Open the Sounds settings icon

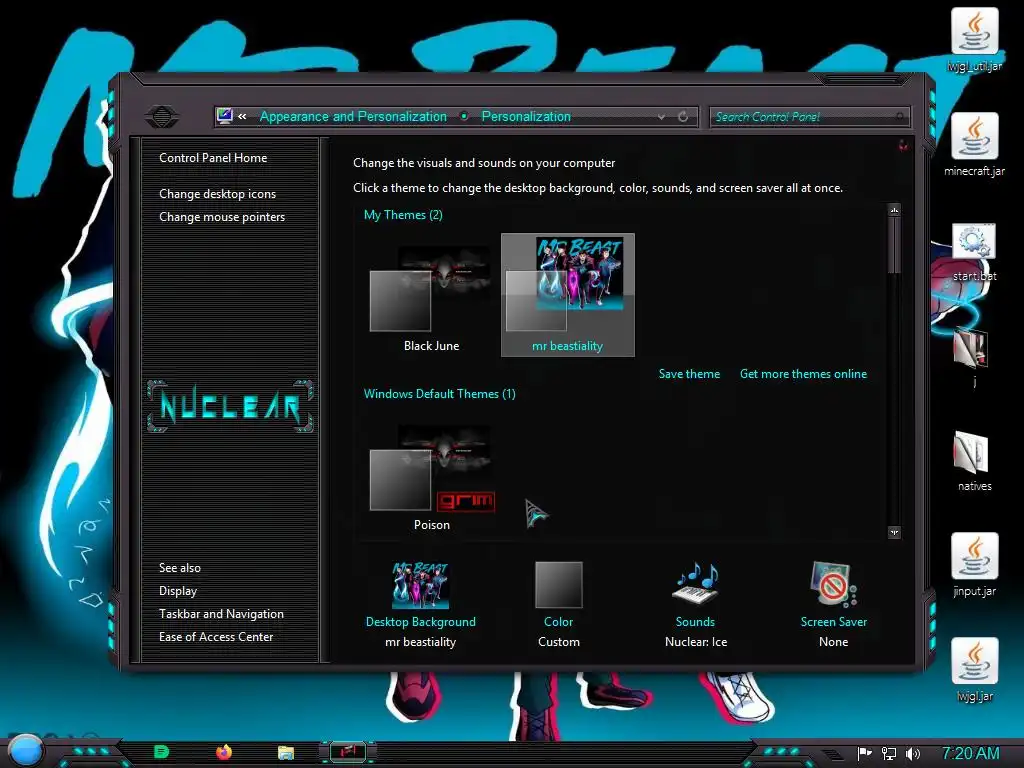696,583
